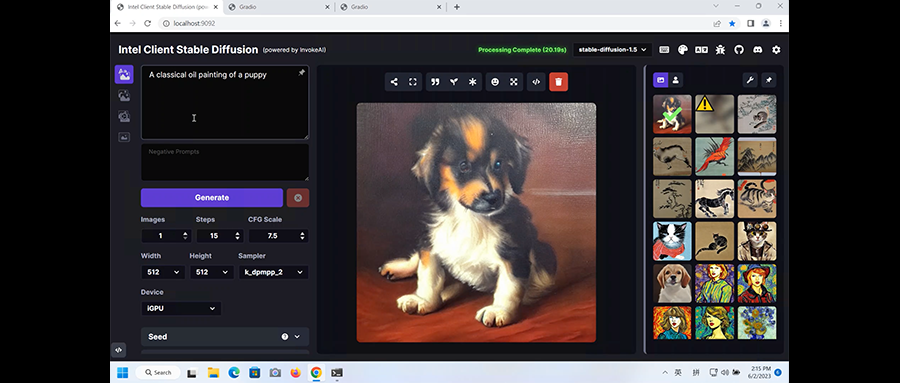The image size is (900, 383).
Task: Delete the current image with trash button
Action: point(558,82)
